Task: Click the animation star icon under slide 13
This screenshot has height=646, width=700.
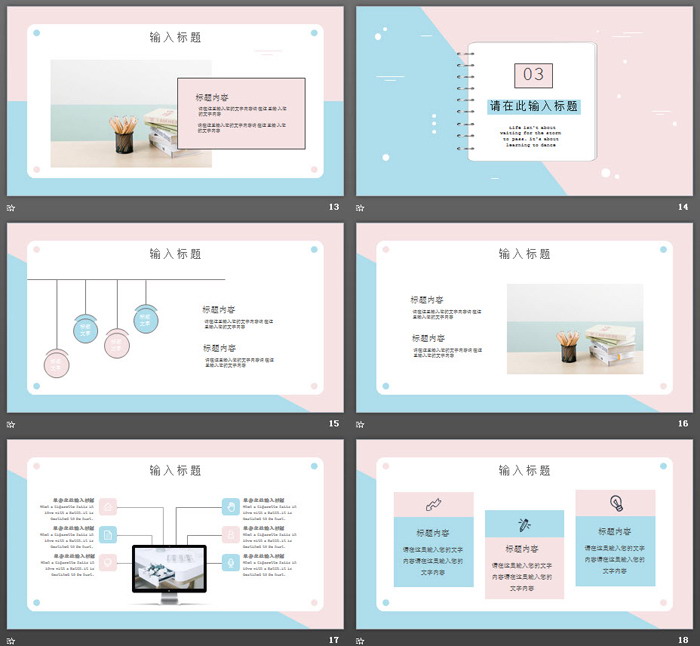Action: pos(11,208)
